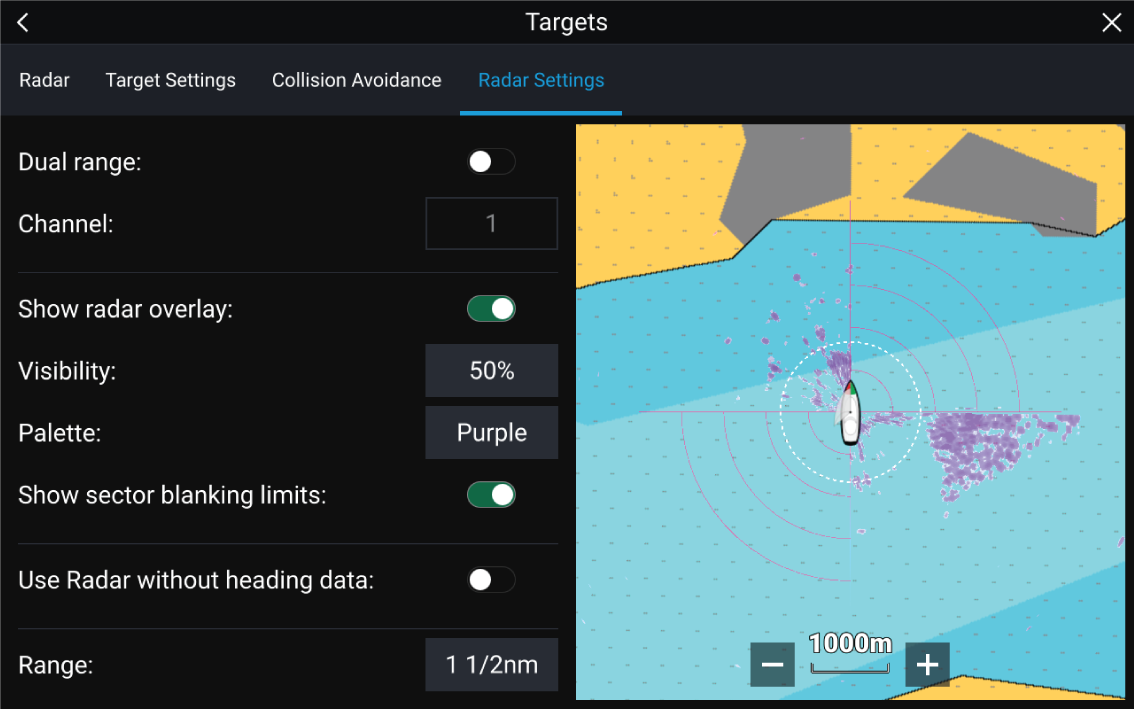Click the Channel number field

click(491, 223)
